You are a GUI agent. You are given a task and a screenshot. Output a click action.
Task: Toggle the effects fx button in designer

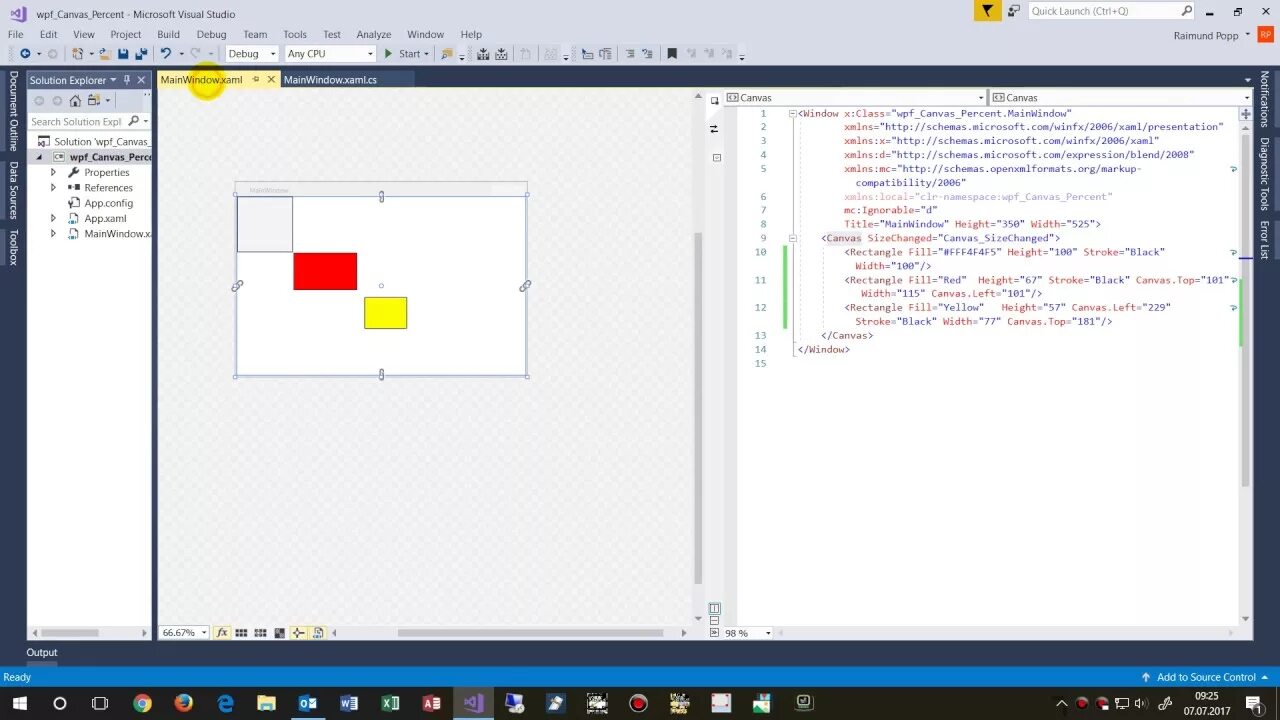[222, 633]
